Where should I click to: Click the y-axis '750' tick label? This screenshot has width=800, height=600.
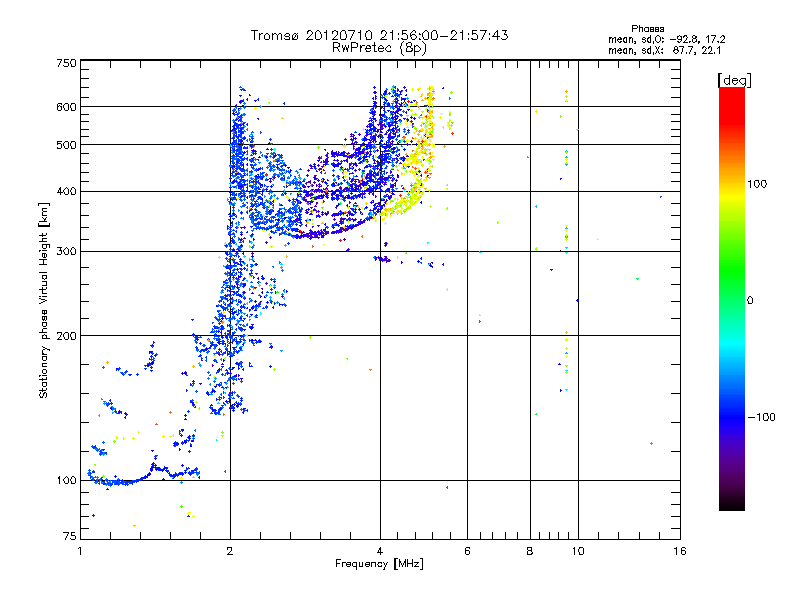(x=66, y=63)
